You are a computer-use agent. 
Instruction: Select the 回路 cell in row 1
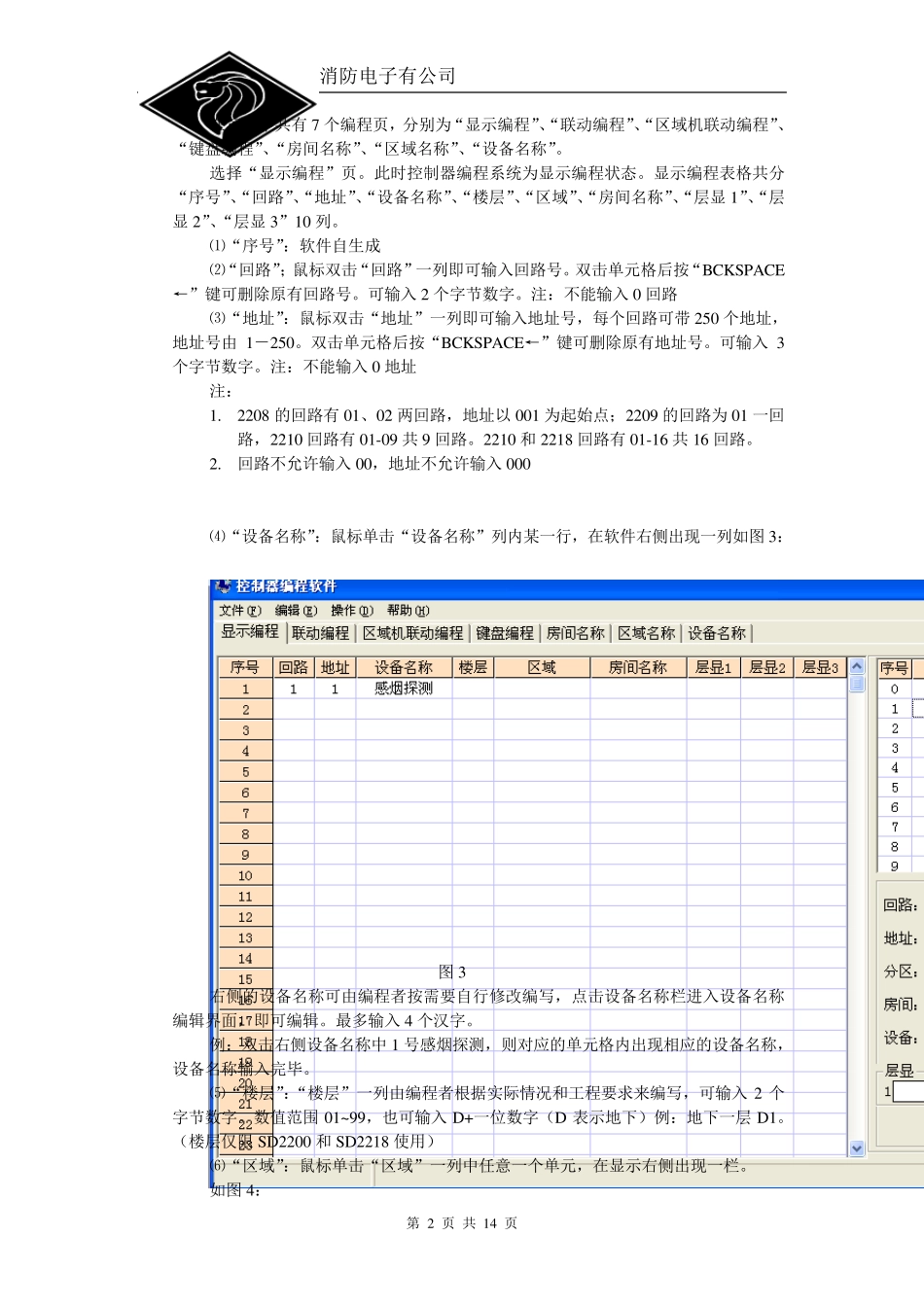(294, 689)
